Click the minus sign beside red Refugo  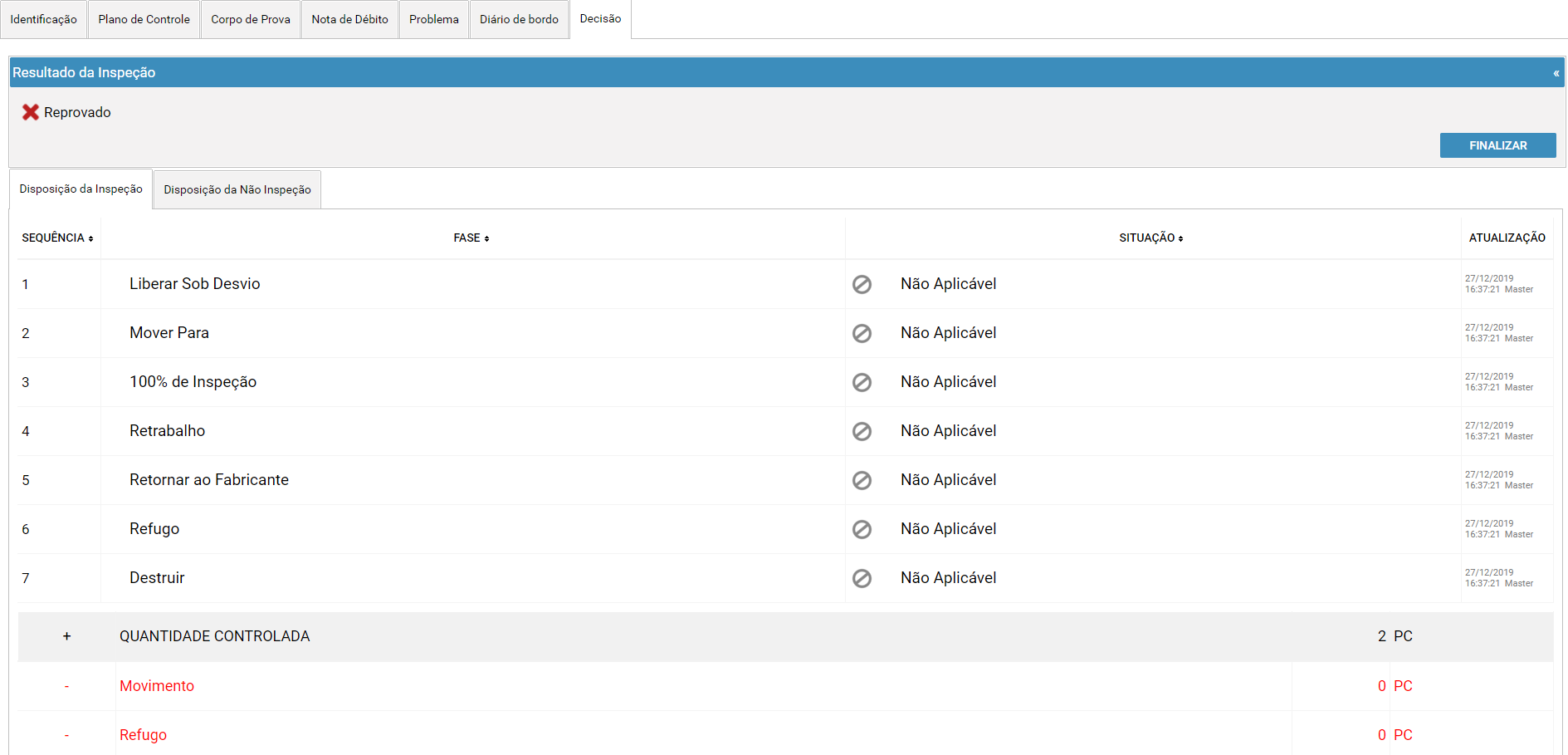pos(67,735)
